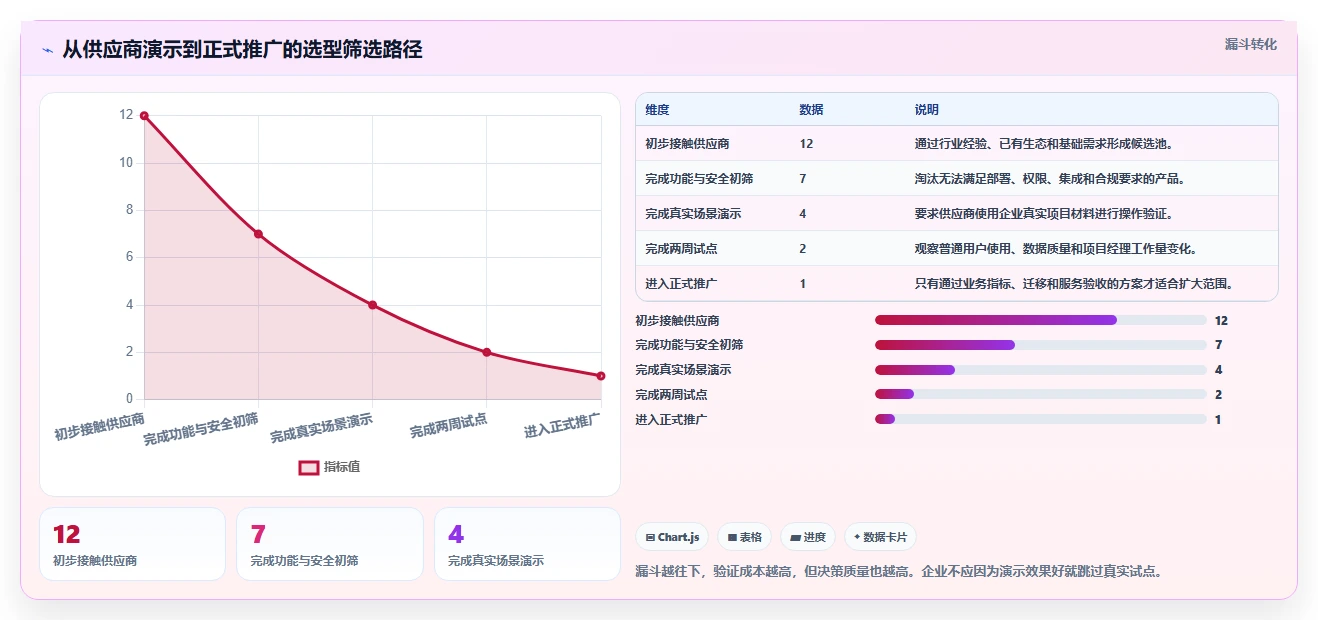Click description starting 淘汰无法满足部署

tap(1050, 179)
